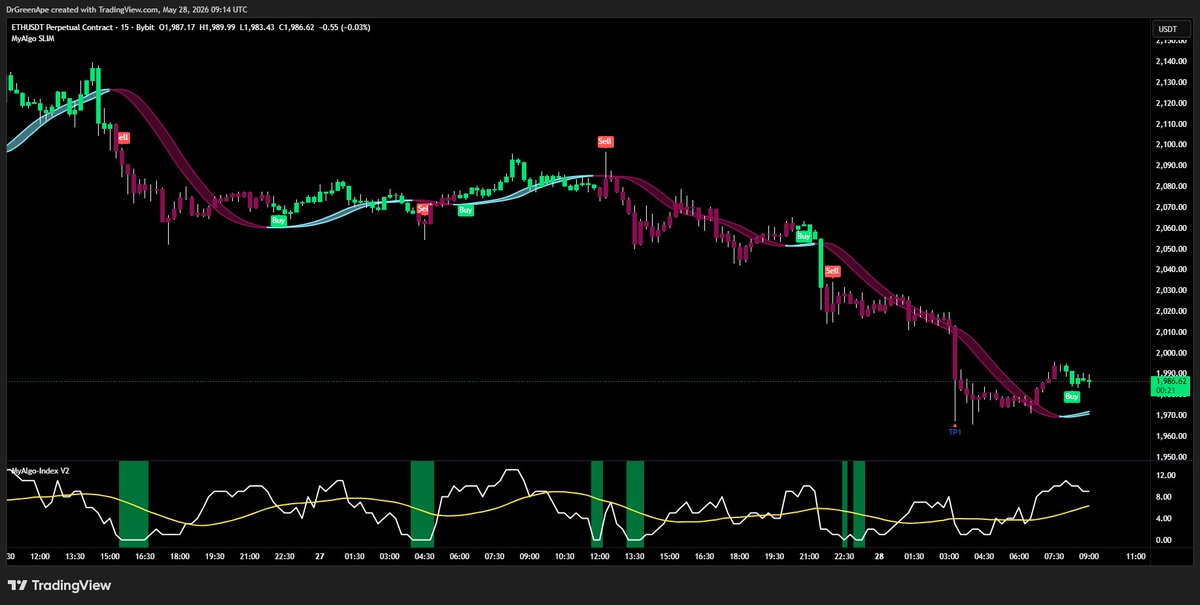Click the date label 28 on time axis
This screenshot has width=1200, height=605.
(x=879, y=556)
